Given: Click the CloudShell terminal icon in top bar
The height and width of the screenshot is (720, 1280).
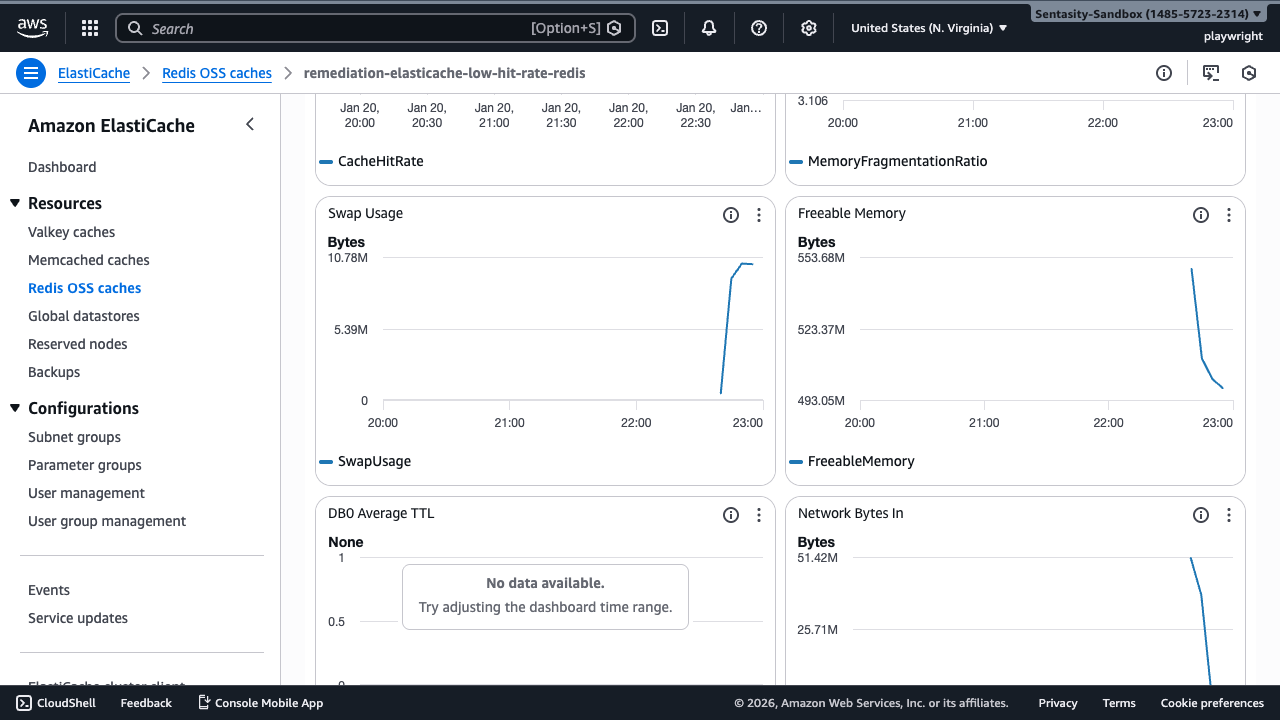Looking at the screenshot, I should (659, 27).
